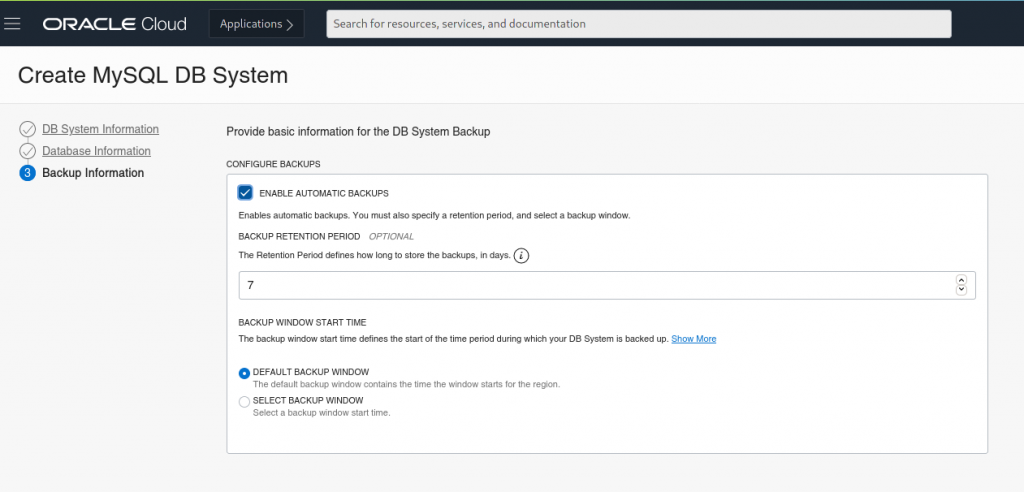The height and width of the screenshot is (492, 1024).
Task: Click the backup retention period input field
Action: [607, 286]
